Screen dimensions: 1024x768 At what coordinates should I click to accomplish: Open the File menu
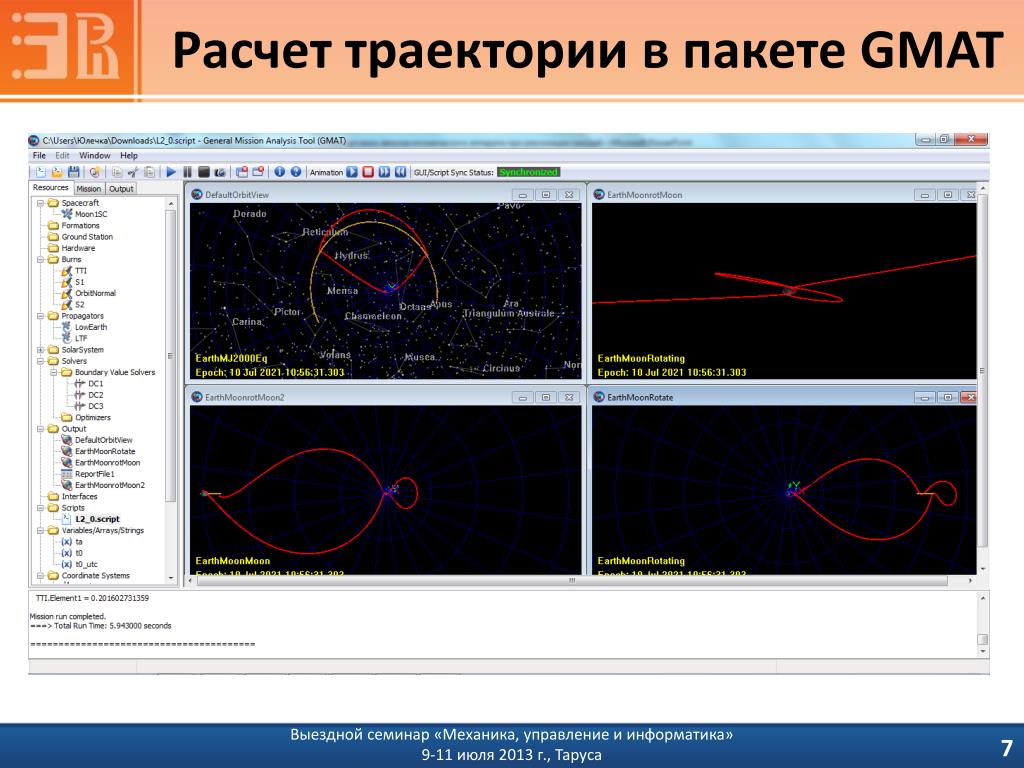pos(39,155)
